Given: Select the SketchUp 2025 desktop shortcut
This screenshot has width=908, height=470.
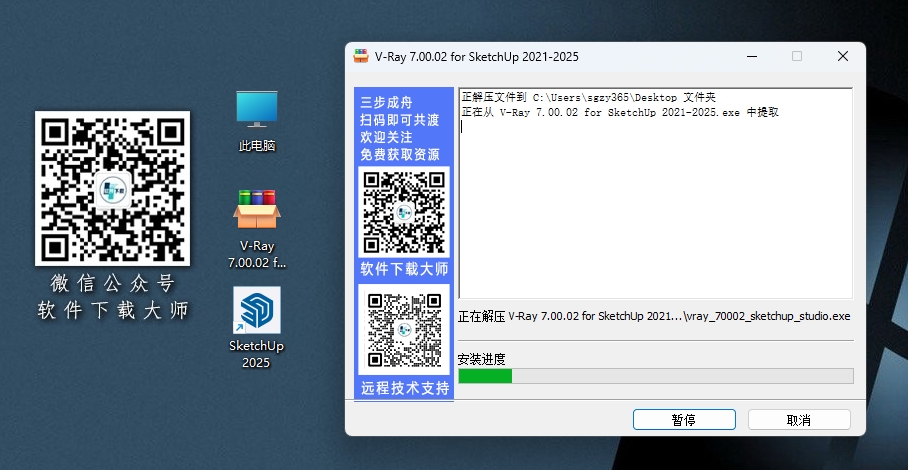Looking at the screenshot, I should (x=257, y=328).
